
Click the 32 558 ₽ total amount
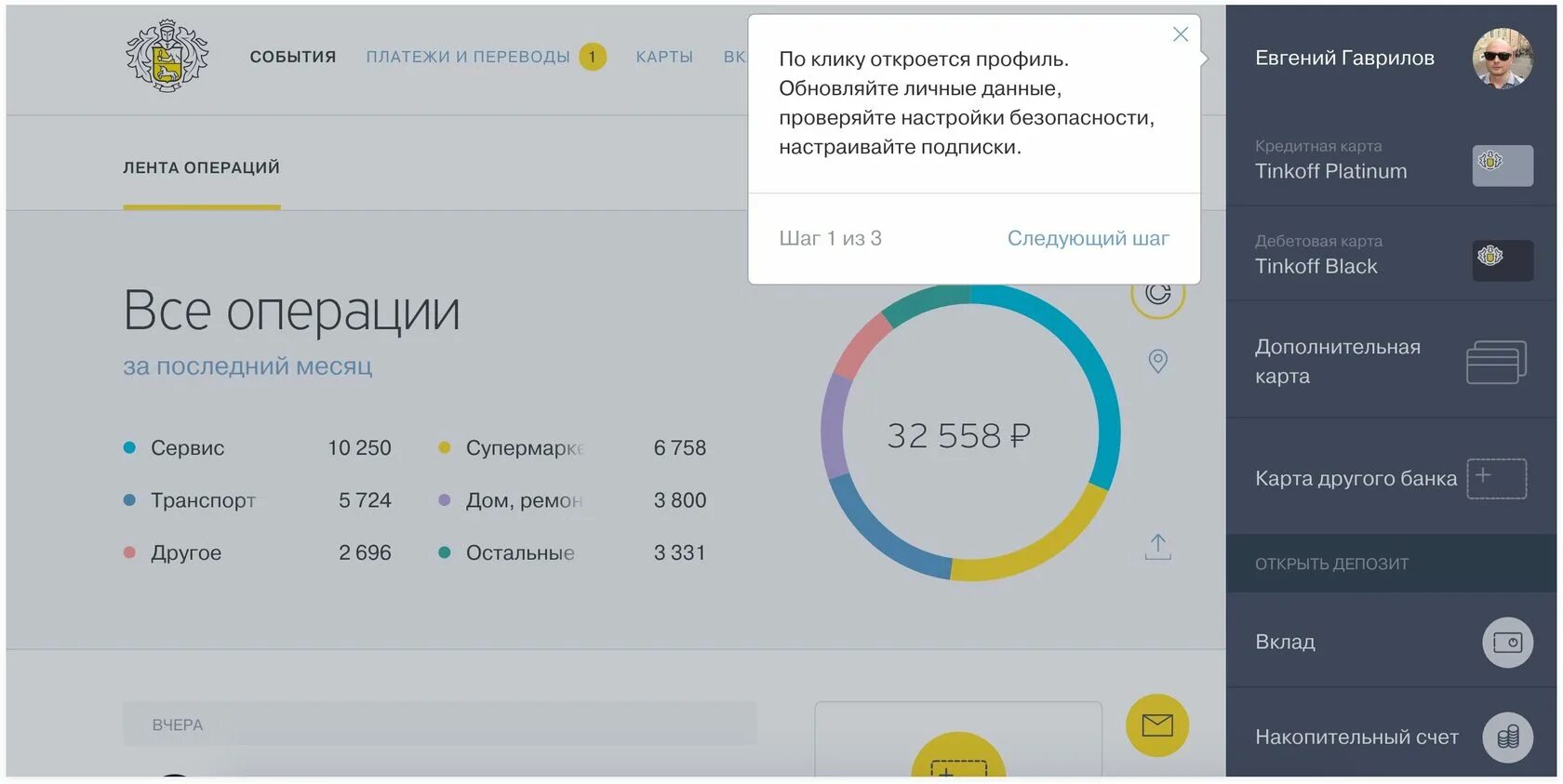[958, 435]
